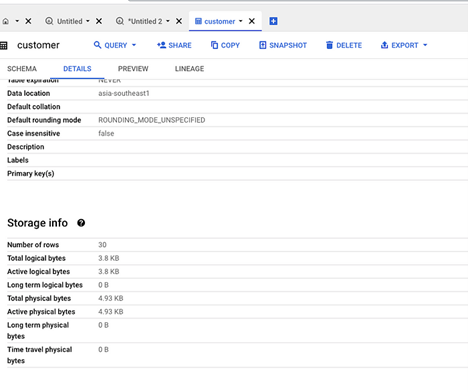Expand the EXPORT dropdown arrow
The image size is (468, 392).
pos(425,45)
